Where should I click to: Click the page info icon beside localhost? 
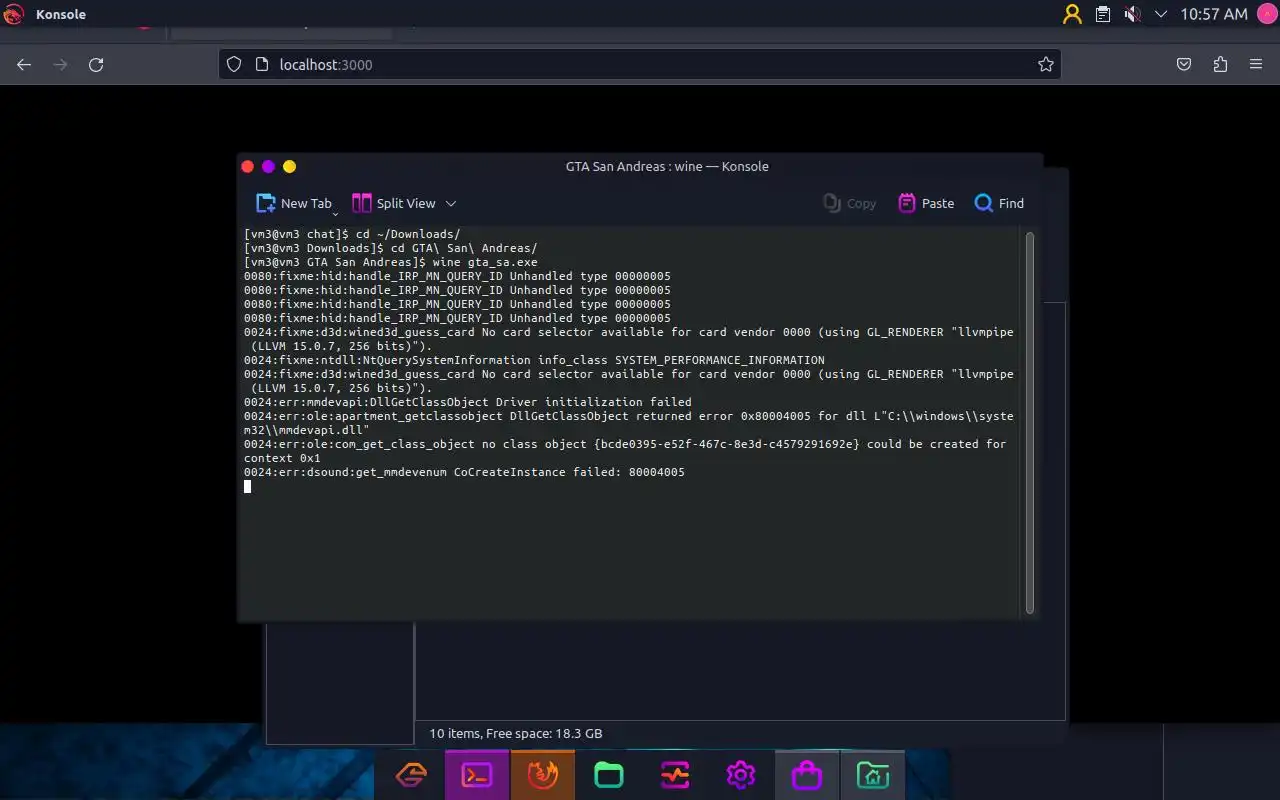262,64
